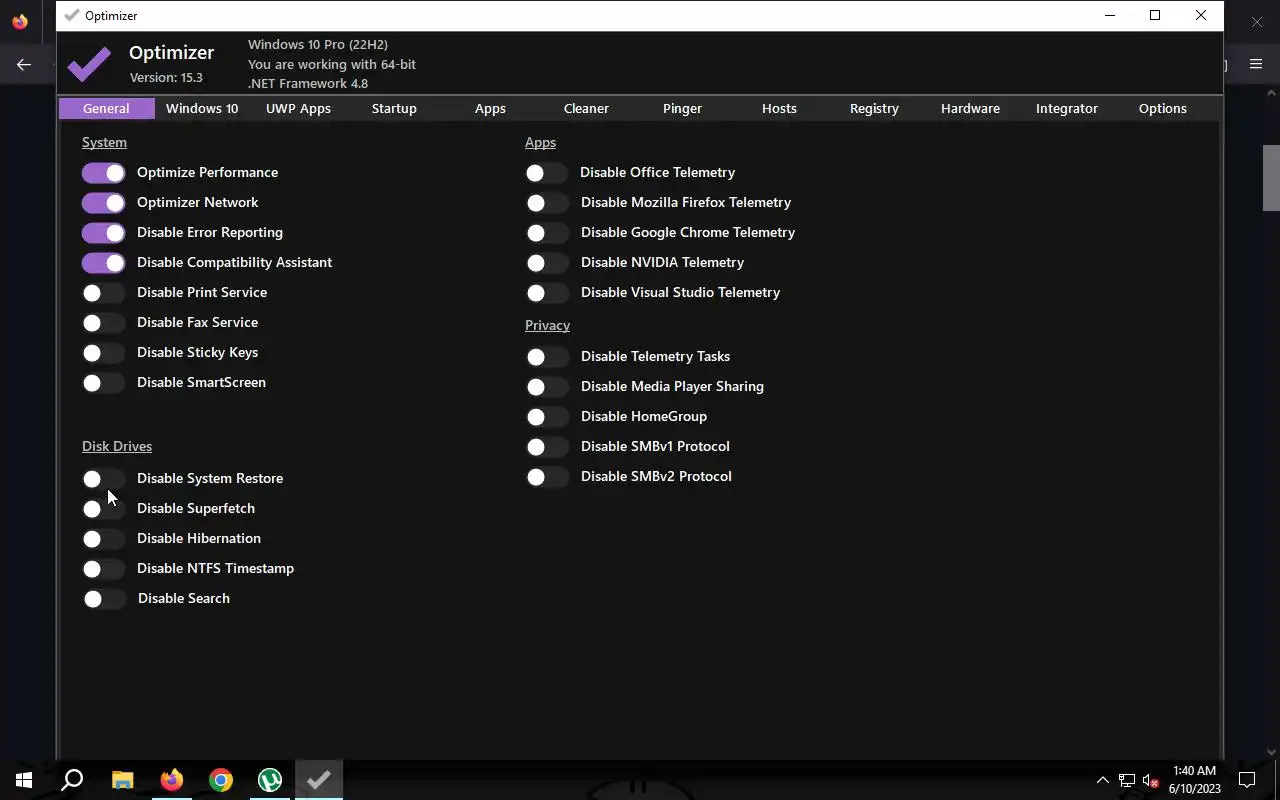Image resolution: width=1280 pixels, height=800 pixels.
Task: Enable Disable SmartScreen switch
Action: (104, 383)
